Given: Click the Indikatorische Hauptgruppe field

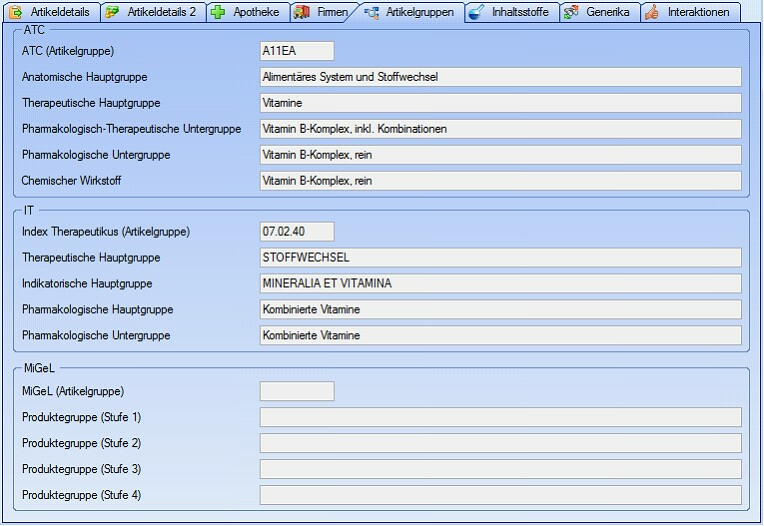Looking at the screenshot, I should [500, 284].
